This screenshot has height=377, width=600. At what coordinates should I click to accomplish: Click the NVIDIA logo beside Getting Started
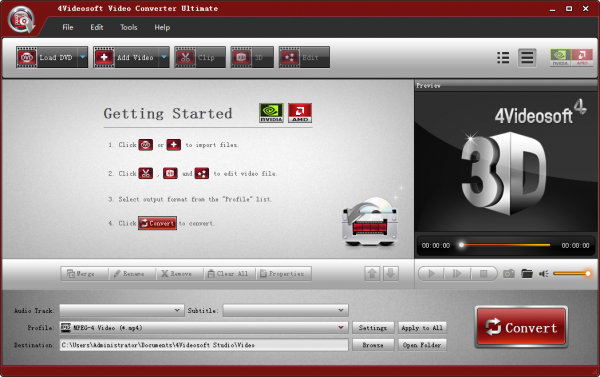(271, 113)
